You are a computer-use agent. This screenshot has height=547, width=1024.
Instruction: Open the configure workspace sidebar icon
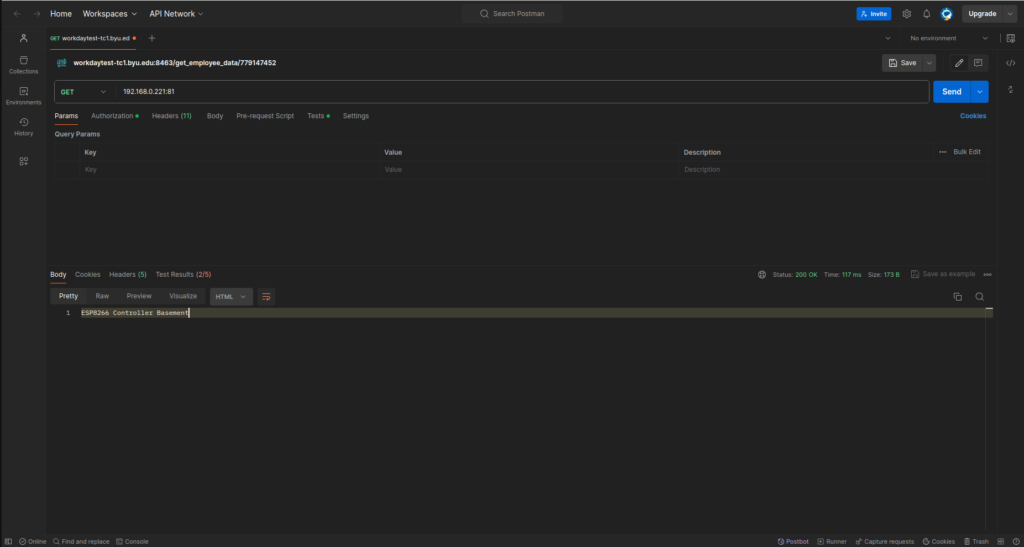[x=24, y=161]
